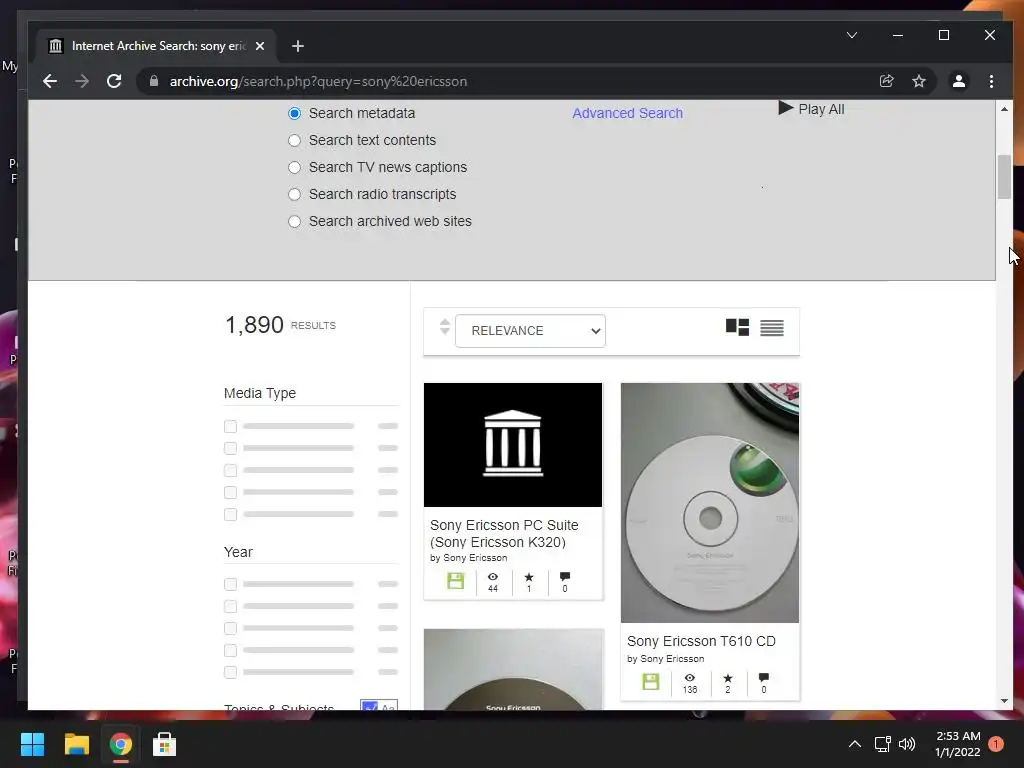Image resolution: width=1024 pixels, height=768 pixels.
Task: Select the Search text contents option
Action: [x=295, y=140]
